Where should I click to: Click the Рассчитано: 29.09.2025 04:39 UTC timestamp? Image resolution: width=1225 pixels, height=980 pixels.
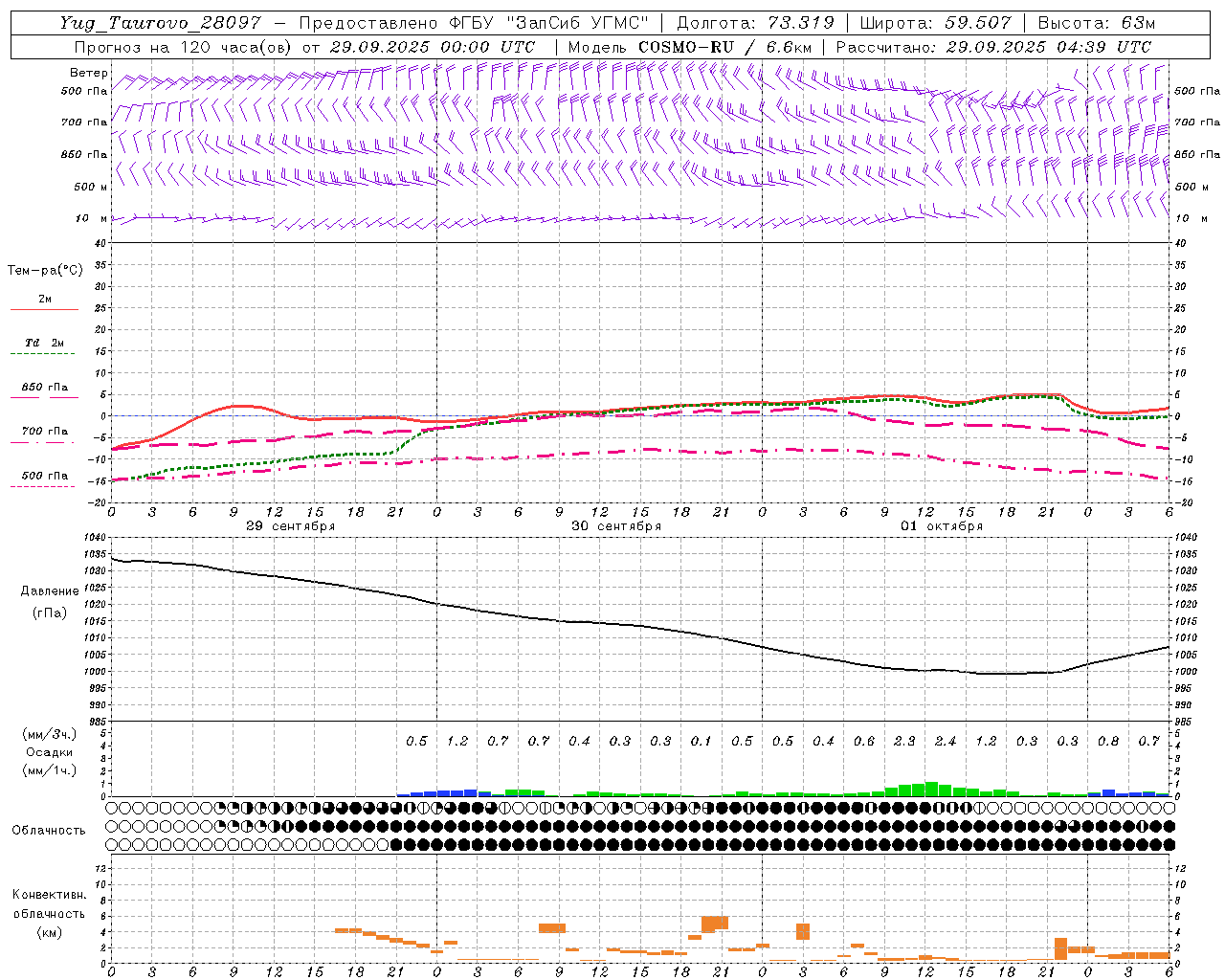pyautogui.click(x=994, y=47)
